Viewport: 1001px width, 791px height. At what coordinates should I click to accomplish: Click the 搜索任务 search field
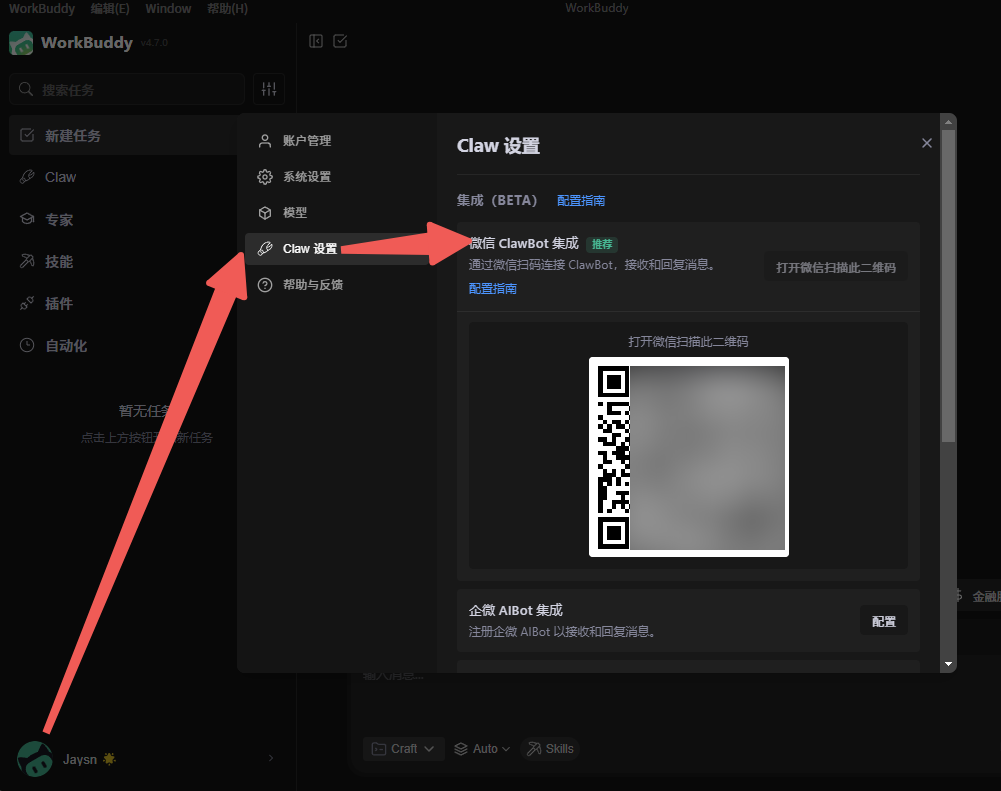tap(127, 89)
